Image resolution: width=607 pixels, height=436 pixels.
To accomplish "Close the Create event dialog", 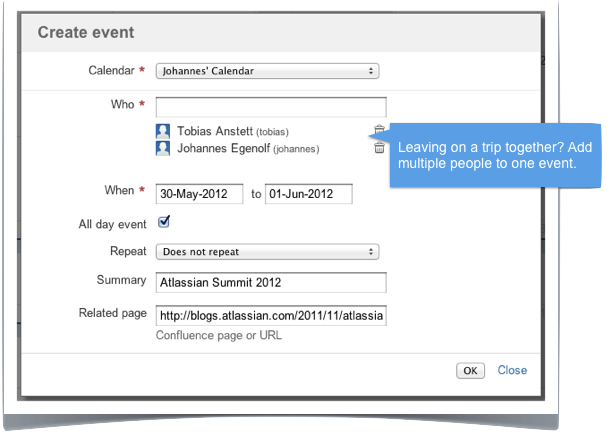I will pos(512,371).
